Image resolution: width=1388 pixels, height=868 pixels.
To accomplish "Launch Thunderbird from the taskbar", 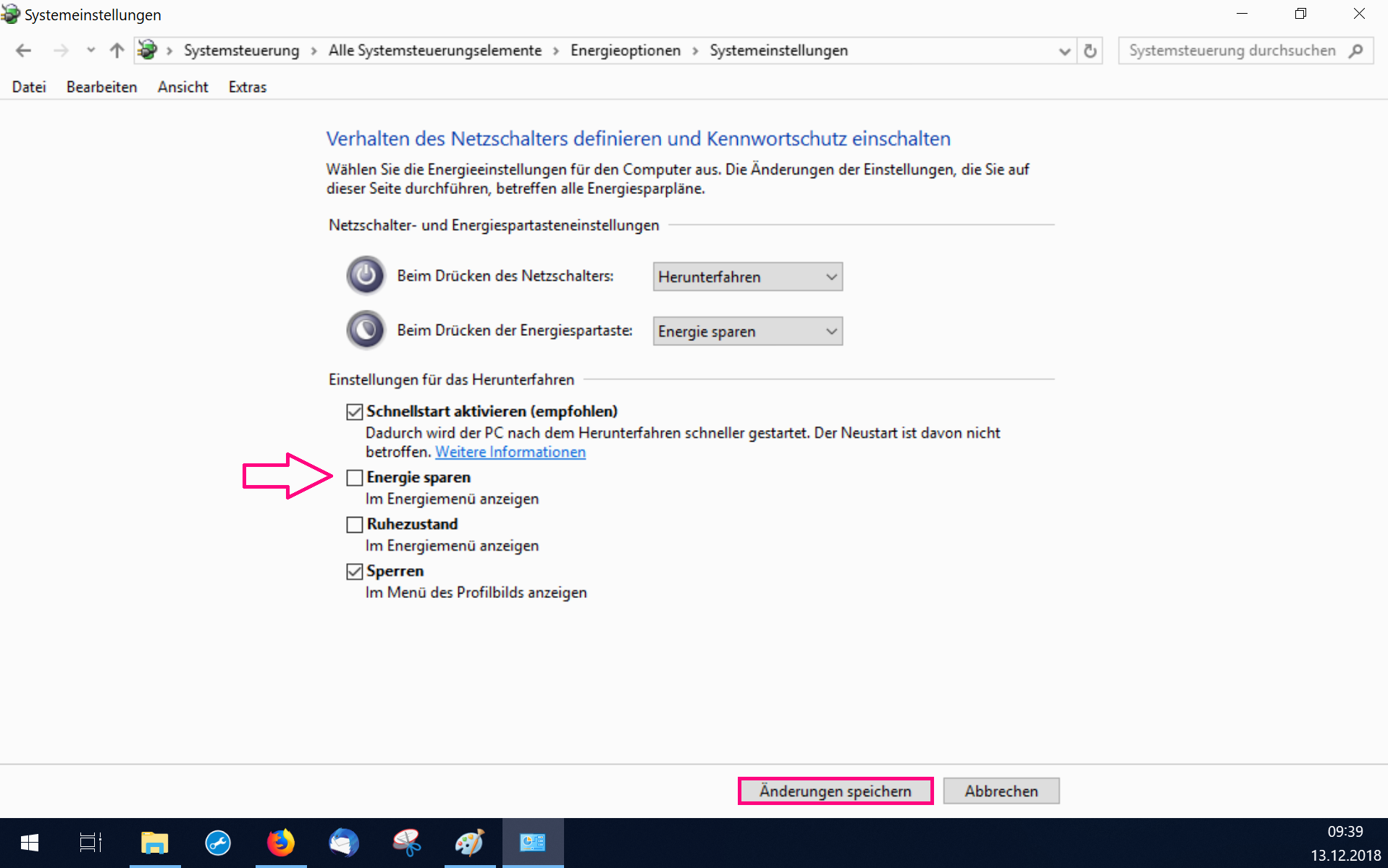I will click(x=343, y=842).
